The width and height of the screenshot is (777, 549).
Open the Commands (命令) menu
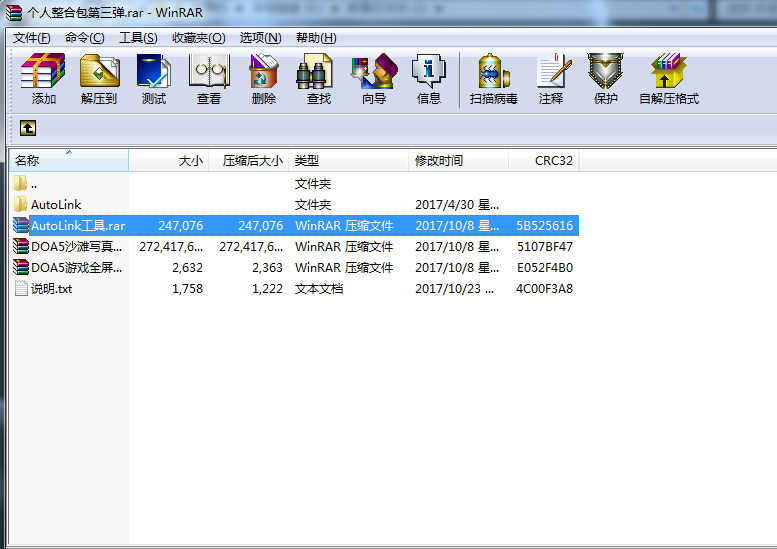coord(84,38)
